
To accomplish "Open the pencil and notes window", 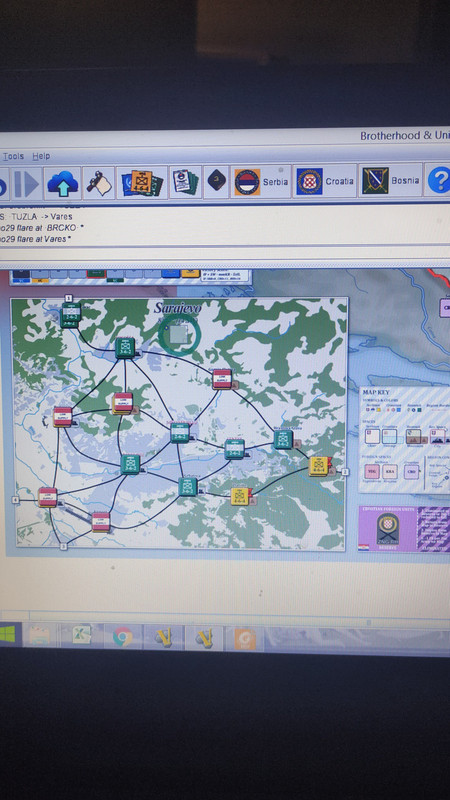I will tap(99, 183).
